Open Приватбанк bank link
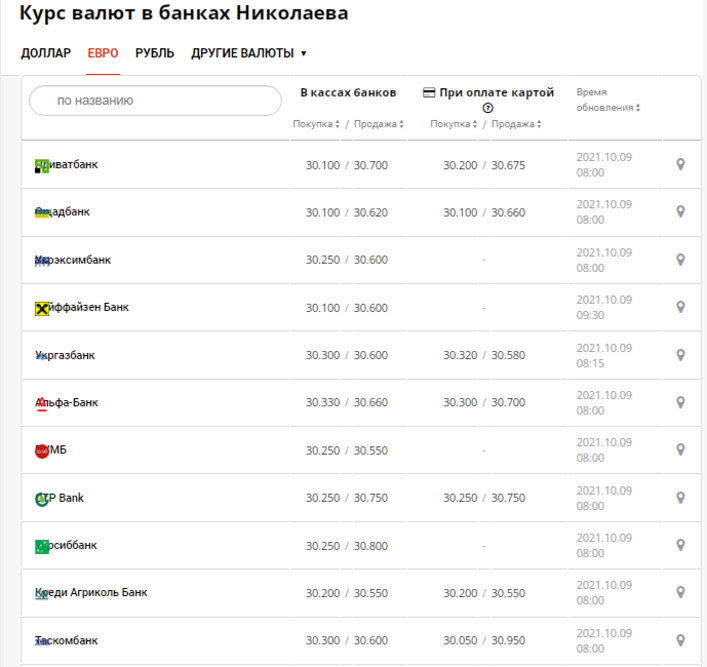Screen dimensions: 707x667 pyautogui.click(x=66, y=165)
